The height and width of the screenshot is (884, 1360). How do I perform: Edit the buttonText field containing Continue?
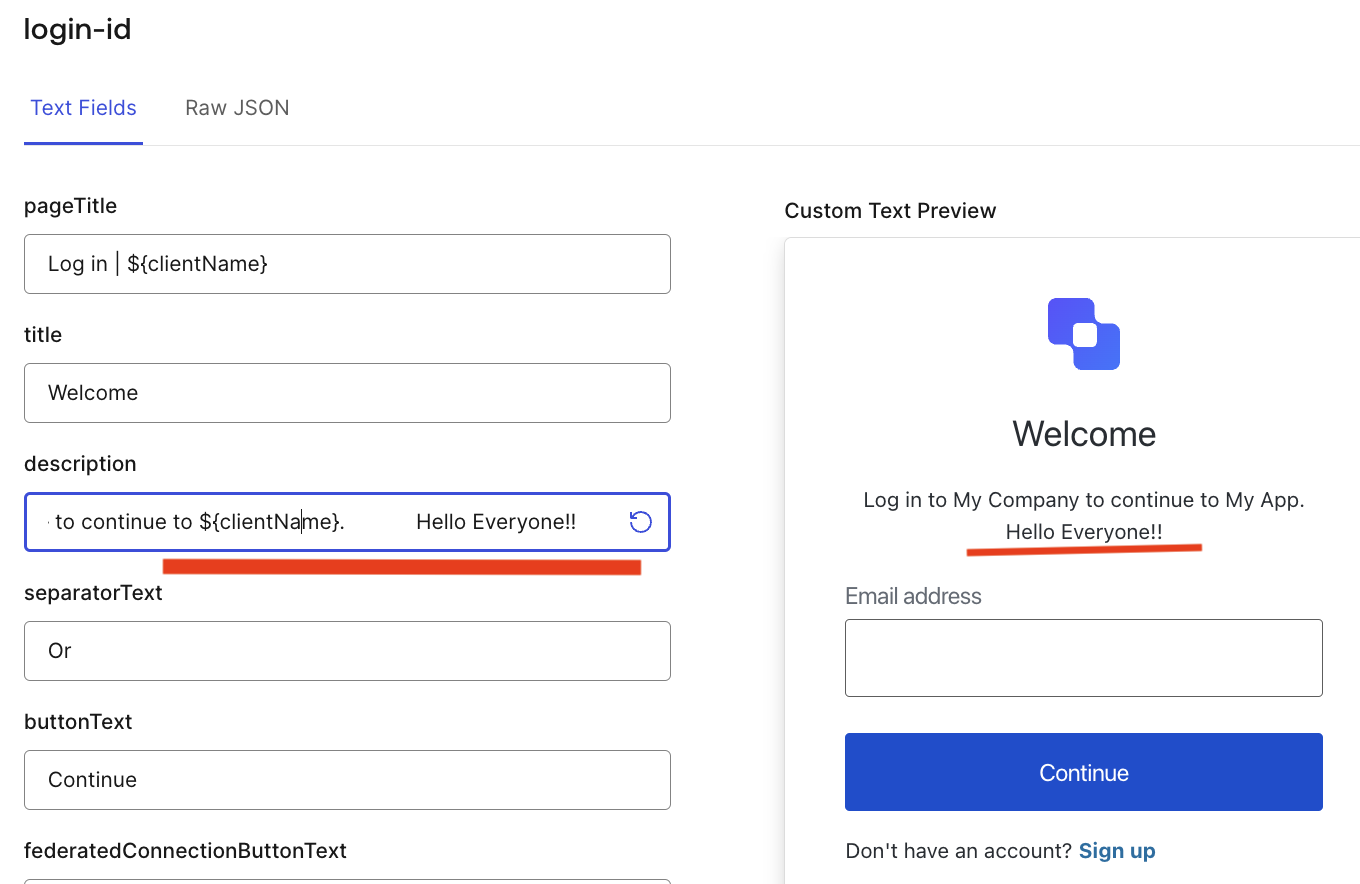point(347,780)
